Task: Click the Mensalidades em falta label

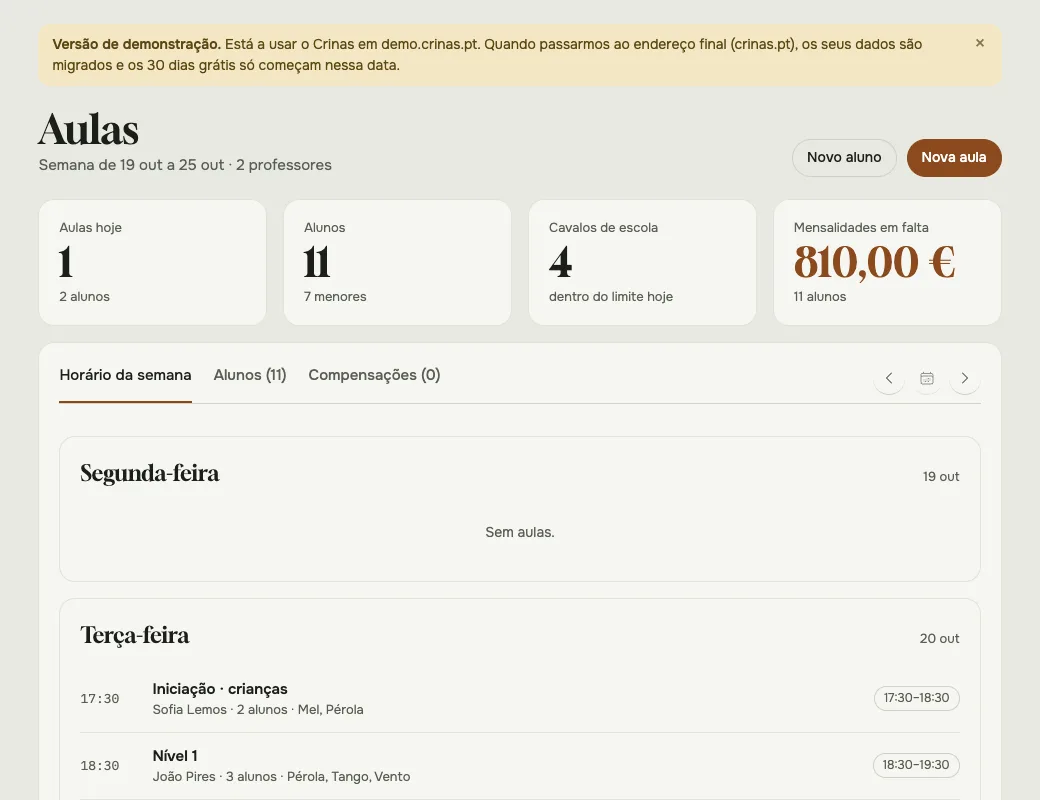Action: (861, 228)
